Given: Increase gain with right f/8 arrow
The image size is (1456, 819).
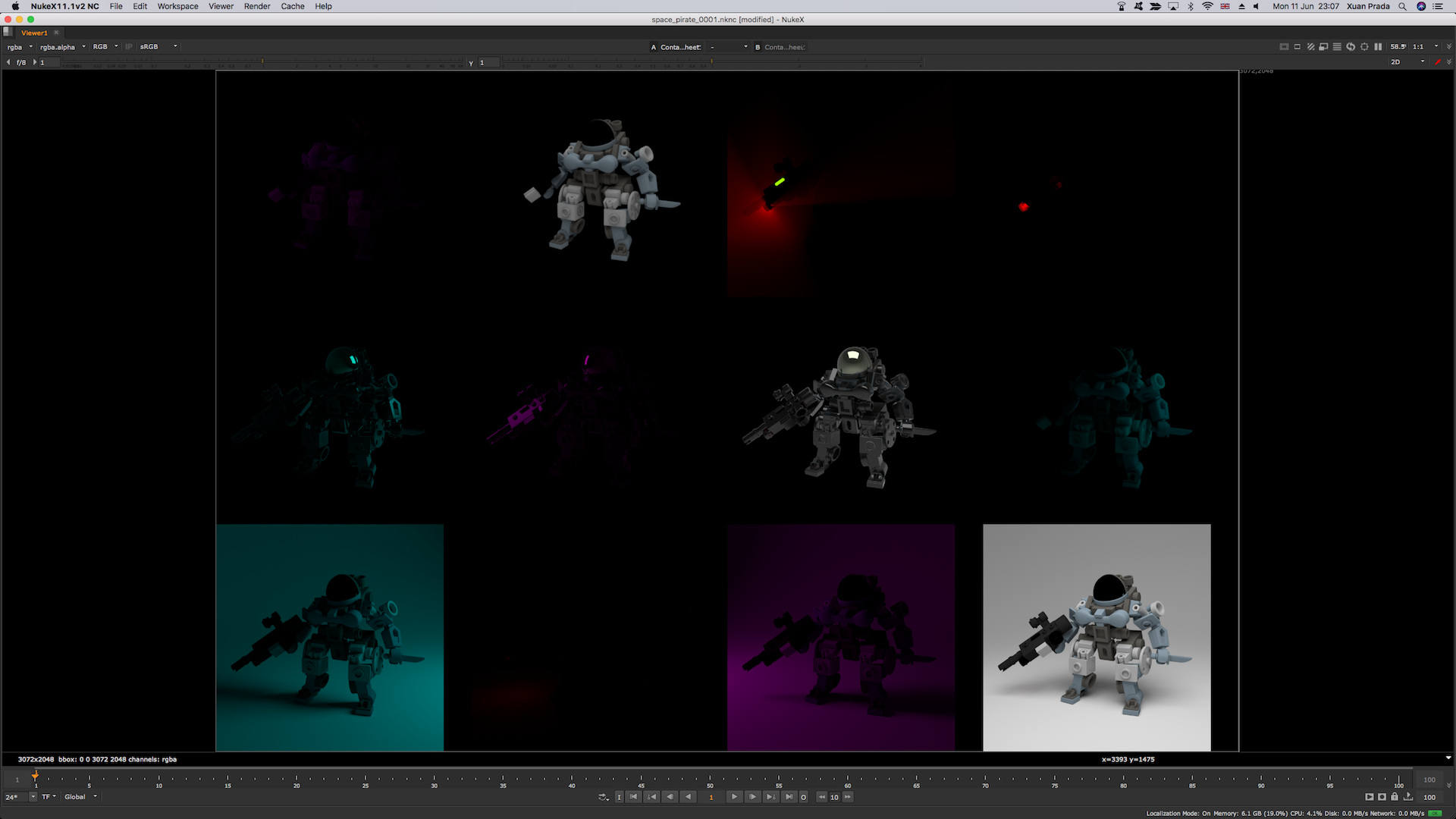Looking at the screenshot, I should tap(35, 62).
